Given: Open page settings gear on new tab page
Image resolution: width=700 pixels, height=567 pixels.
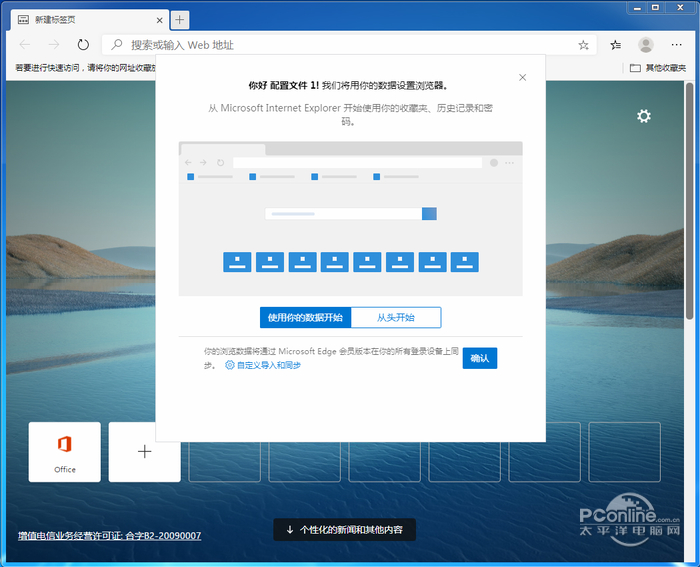Looking at the screenshot, I should [644, 116].
